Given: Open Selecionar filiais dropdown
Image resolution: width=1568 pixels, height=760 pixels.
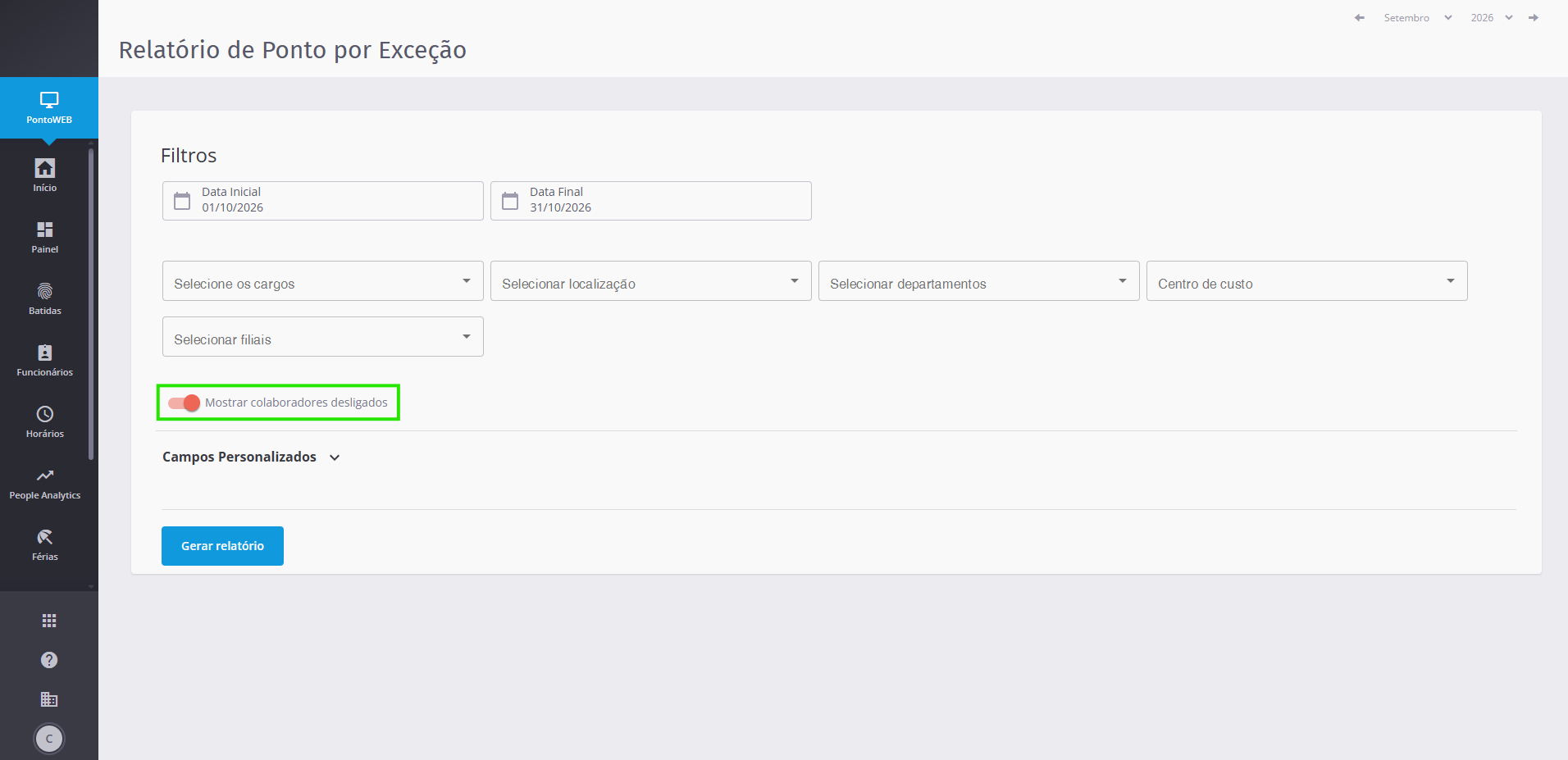Looking at the screenshot, I should tap(323, 337).
